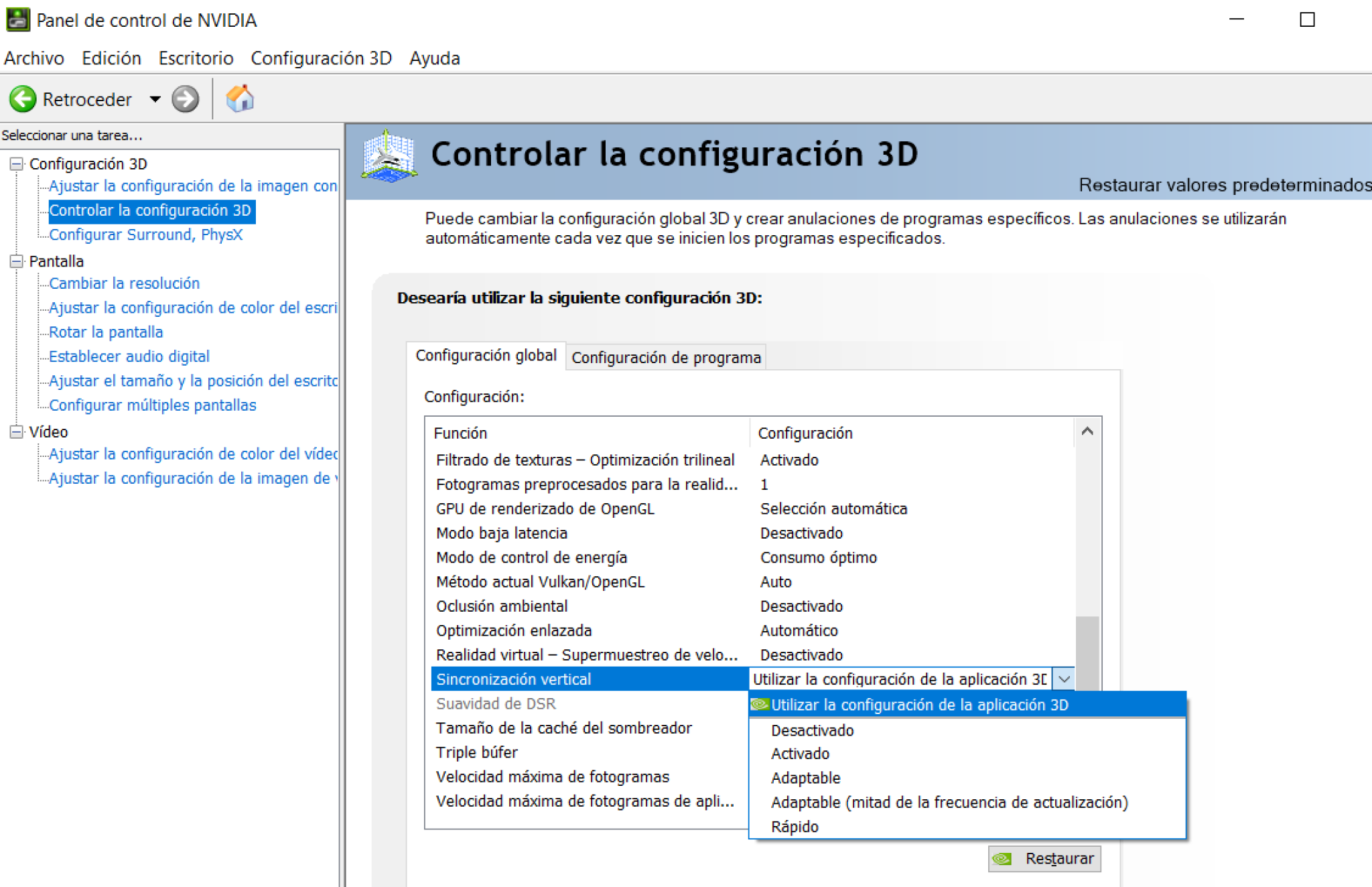Click the NVIDIA app icon in title bar
This screenshot has width=1372, height=887.
pos(17,19)
